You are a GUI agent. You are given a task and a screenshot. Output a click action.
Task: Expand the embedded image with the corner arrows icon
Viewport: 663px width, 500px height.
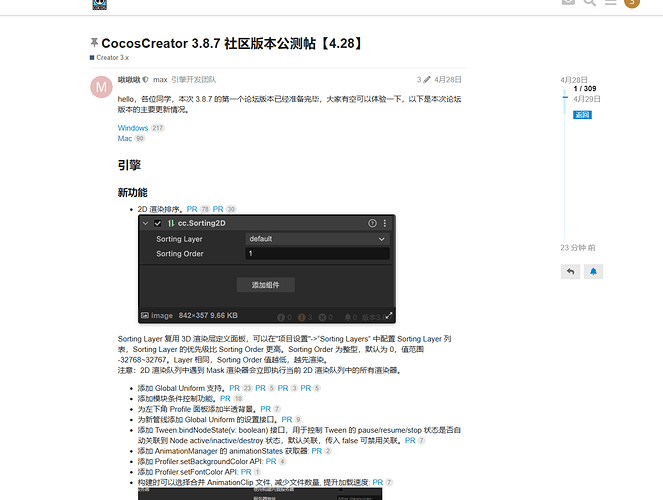[x=389, y=316]
